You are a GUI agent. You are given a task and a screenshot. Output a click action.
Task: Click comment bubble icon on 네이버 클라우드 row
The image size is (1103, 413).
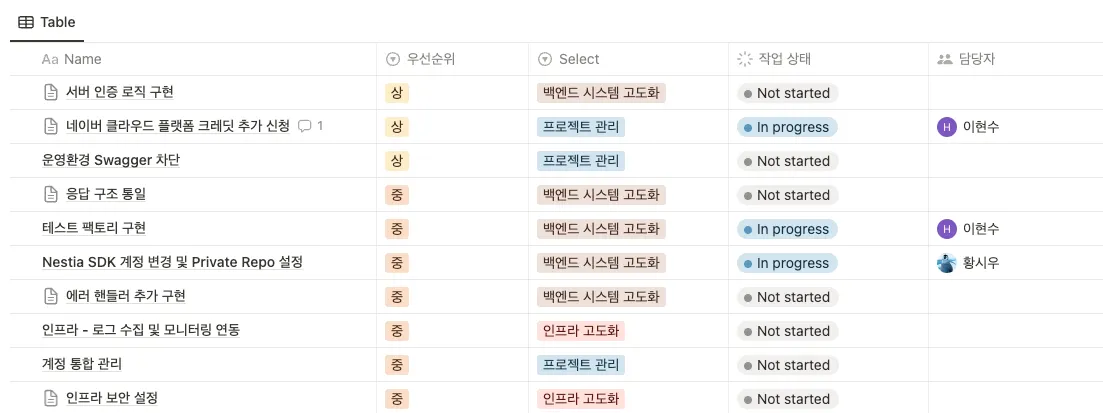click(x=306, y=126)
